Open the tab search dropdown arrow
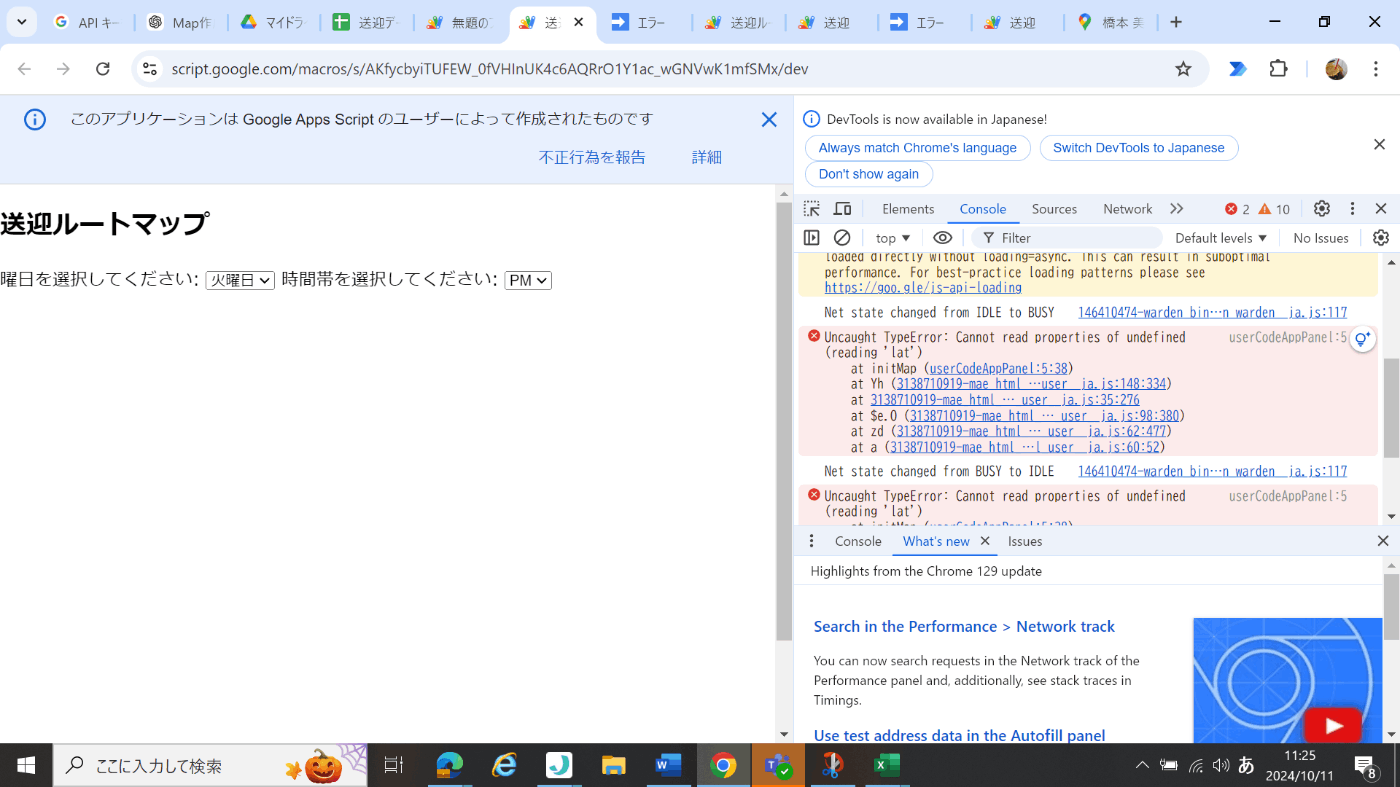1400x787 pixels. click(21, 22)
